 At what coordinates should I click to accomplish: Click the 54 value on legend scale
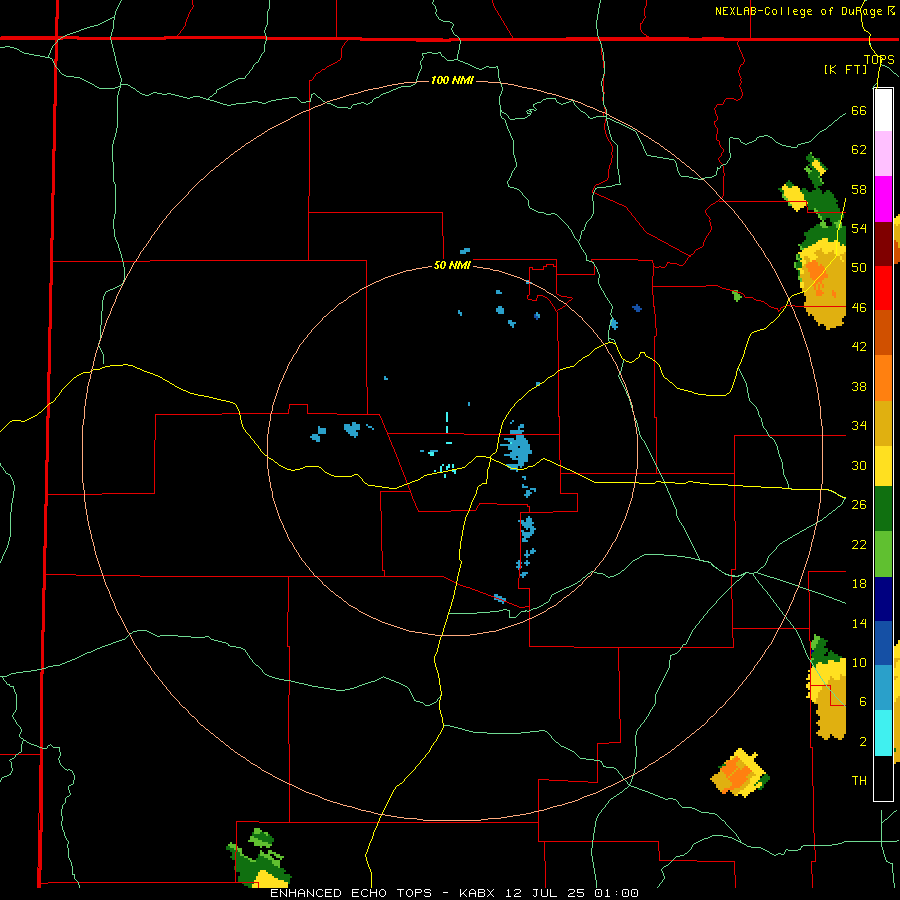(859, 228)
